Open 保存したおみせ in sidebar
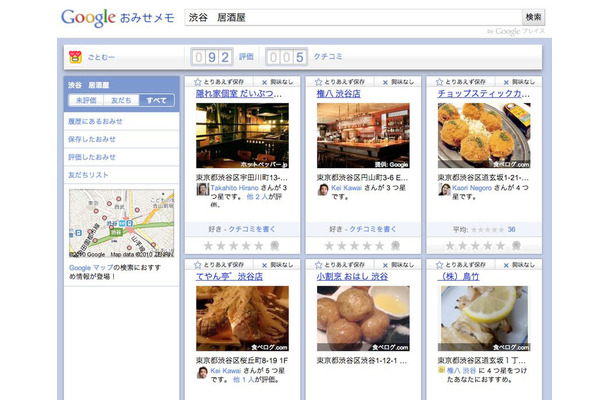The image size is (610, 400). [x=92, y=139]
